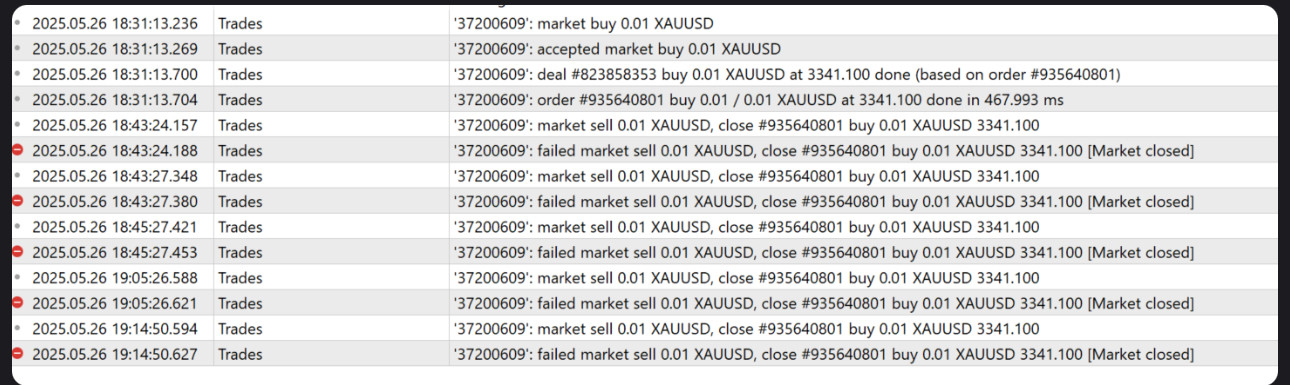Select the last '[Market closed]' failure row

[x=644, y=354]
